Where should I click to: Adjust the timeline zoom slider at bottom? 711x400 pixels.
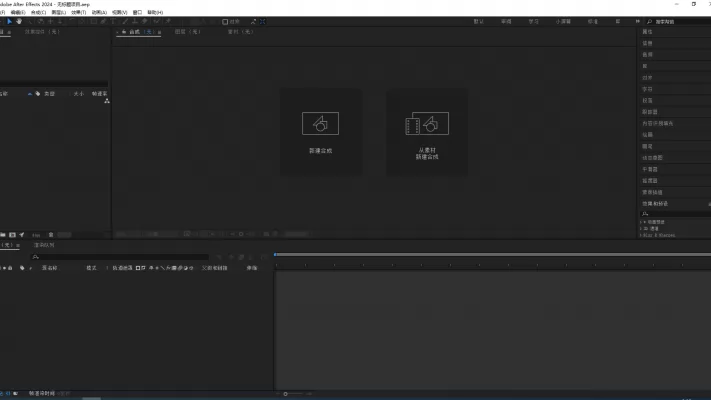tap(286, 394)
